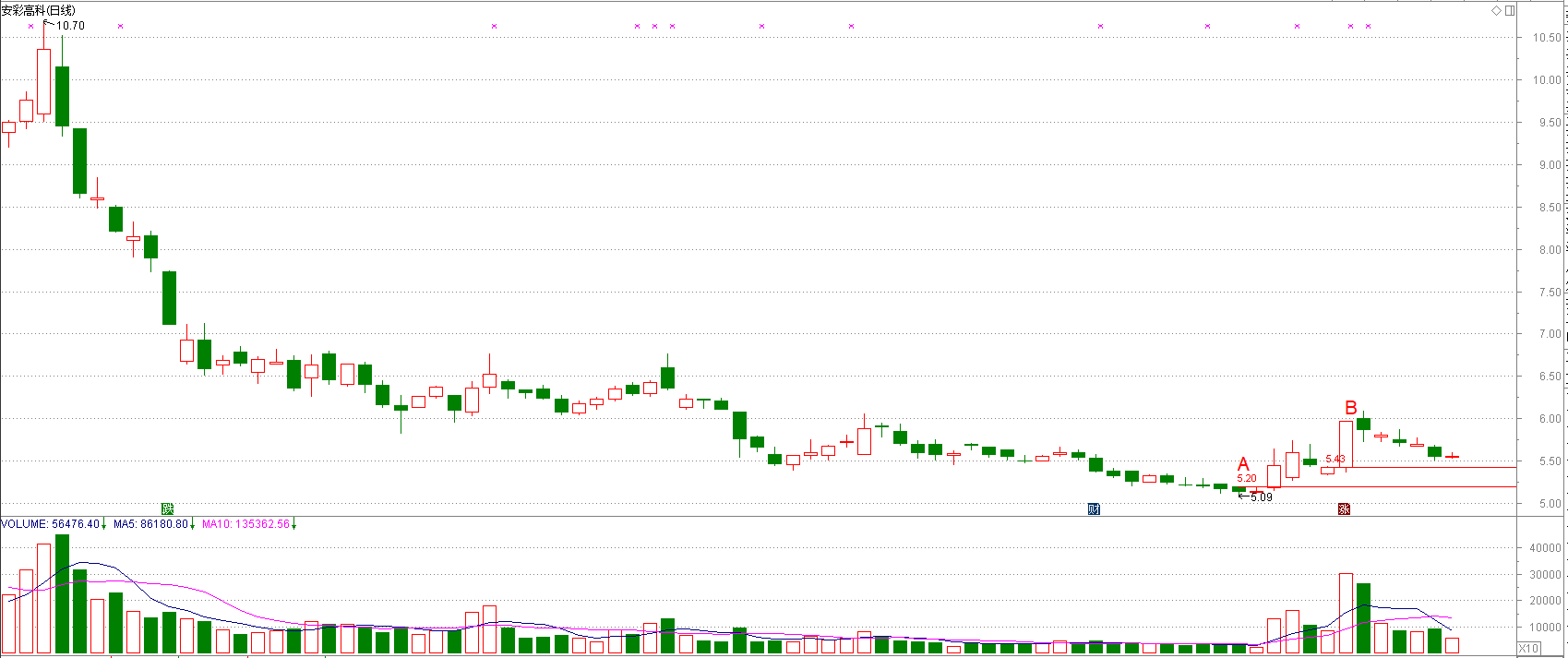The height and width of the screenshot is (658, 1568).
Task: Click the 5.09 low price label
Action: coord(1262,497)
